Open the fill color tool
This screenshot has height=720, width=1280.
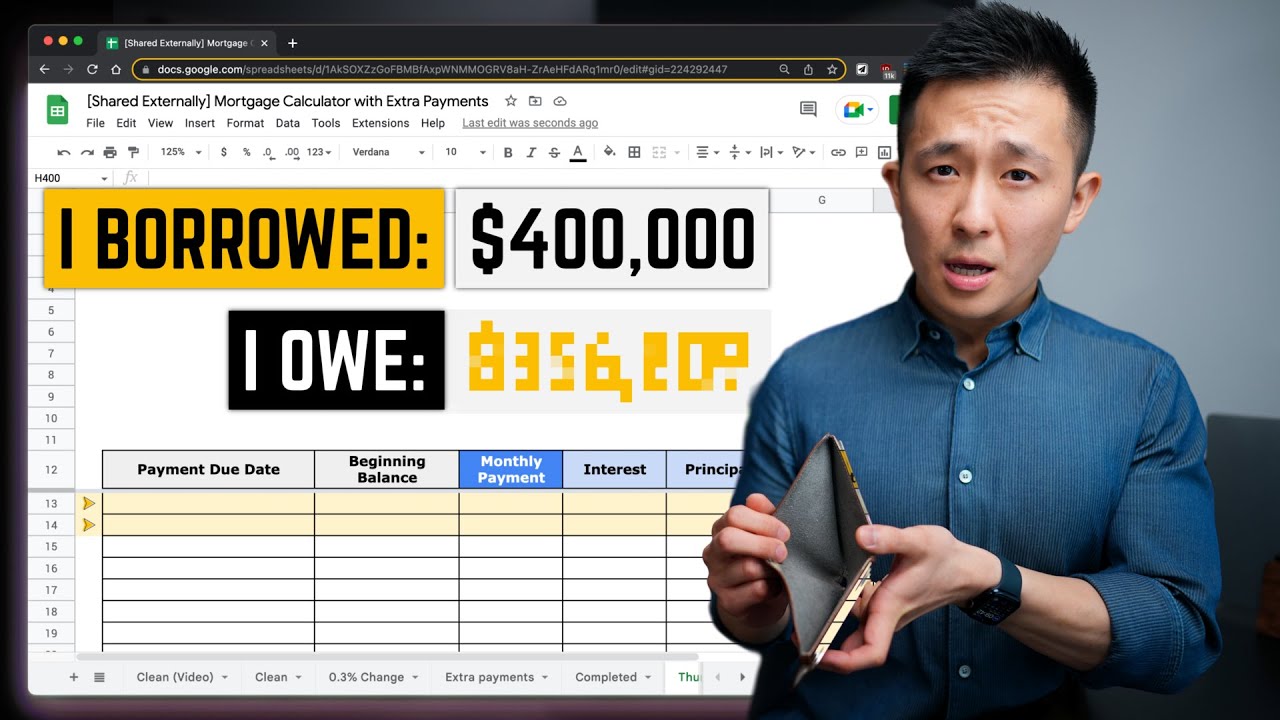point(608,152)
